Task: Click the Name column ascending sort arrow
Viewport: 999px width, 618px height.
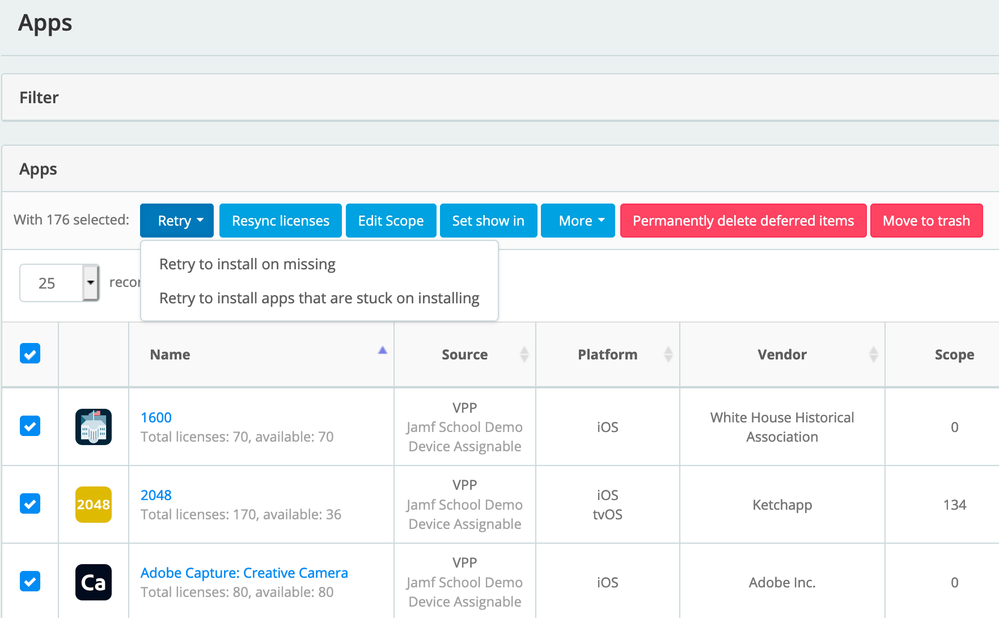Action: pos(382,350)
